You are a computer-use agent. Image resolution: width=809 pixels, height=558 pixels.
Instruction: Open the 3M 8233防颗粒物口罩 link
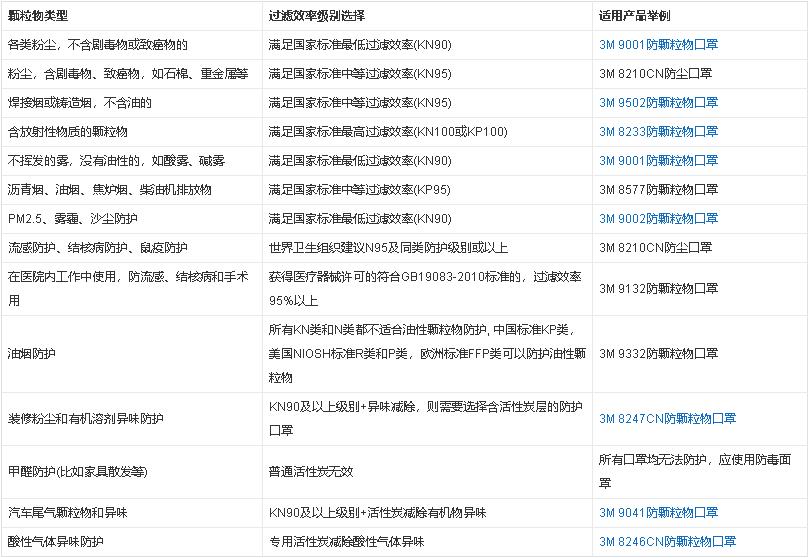click(x=658, y=132)
